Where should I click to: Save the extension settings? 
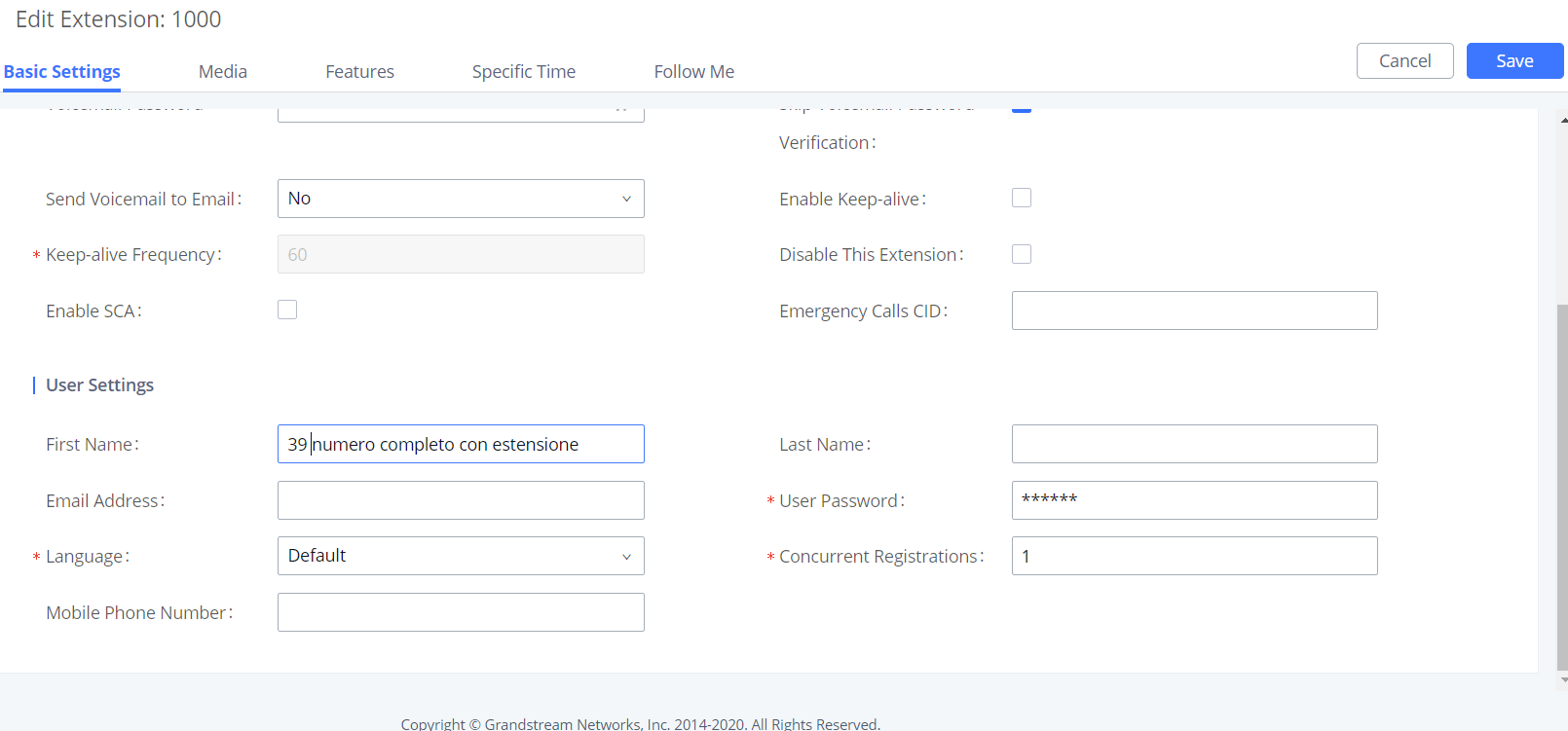[x=1515, y=60]
